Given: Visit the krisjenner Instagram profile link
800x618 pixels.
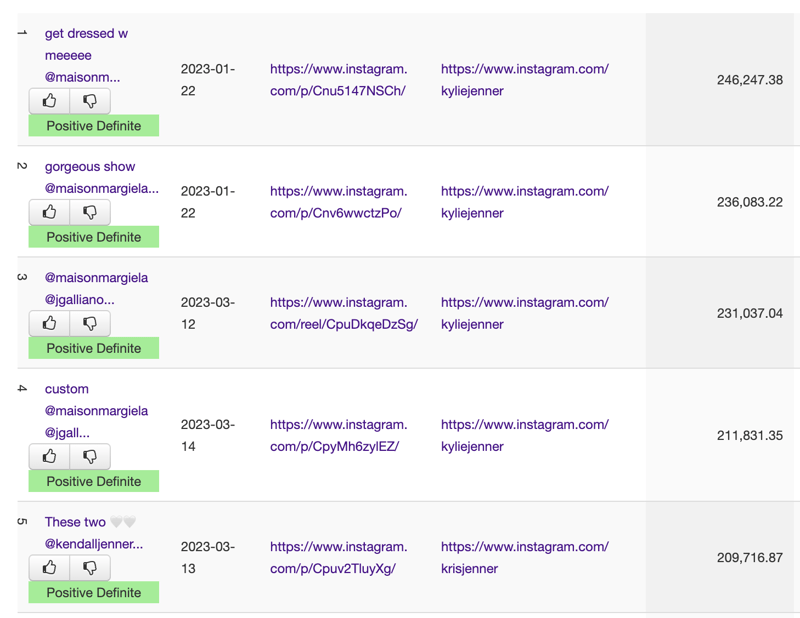Looking at the screenshot, I should coord(524,557).
